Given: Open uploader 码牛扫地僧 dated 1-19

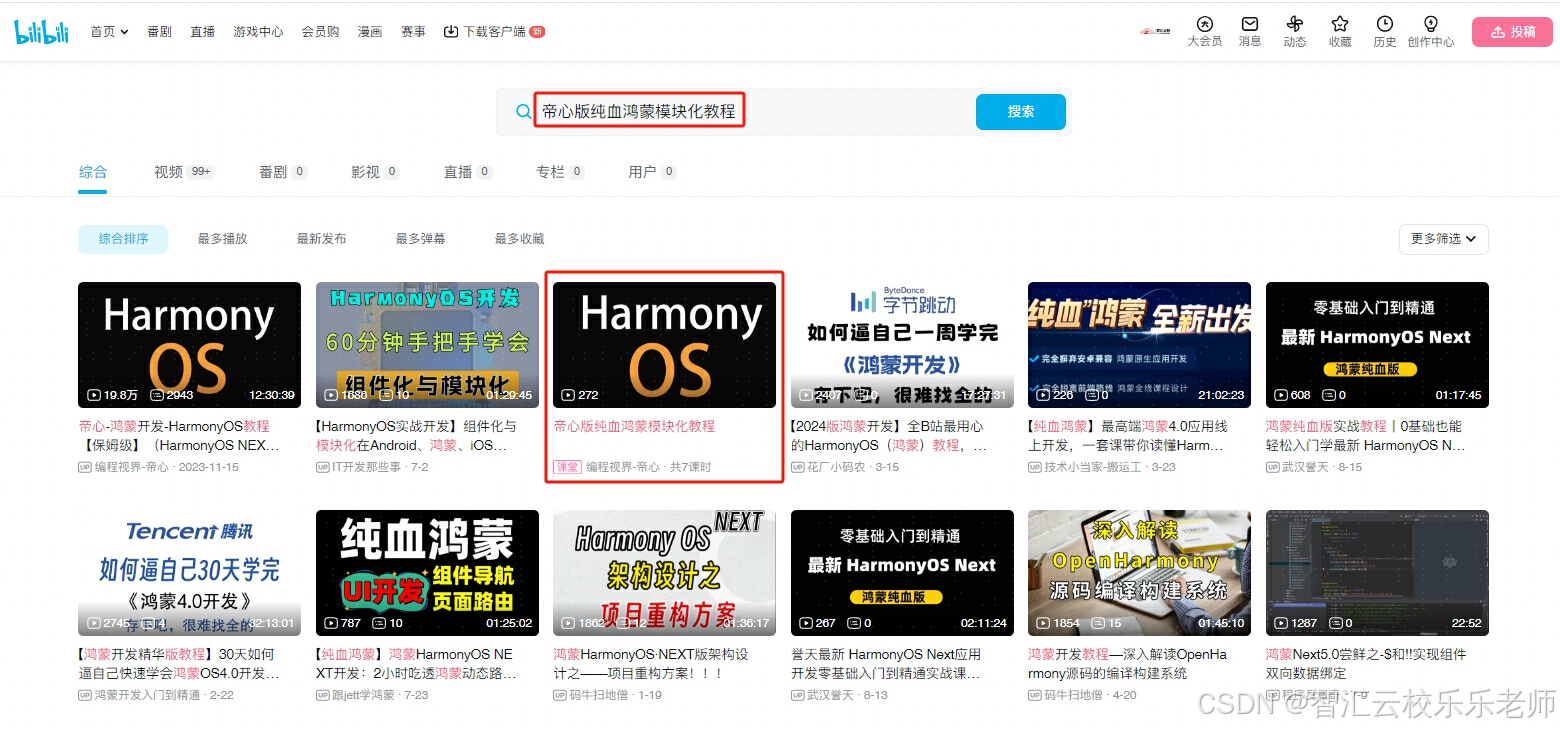Looking at the screenshot, I should (x=607, y=695).
